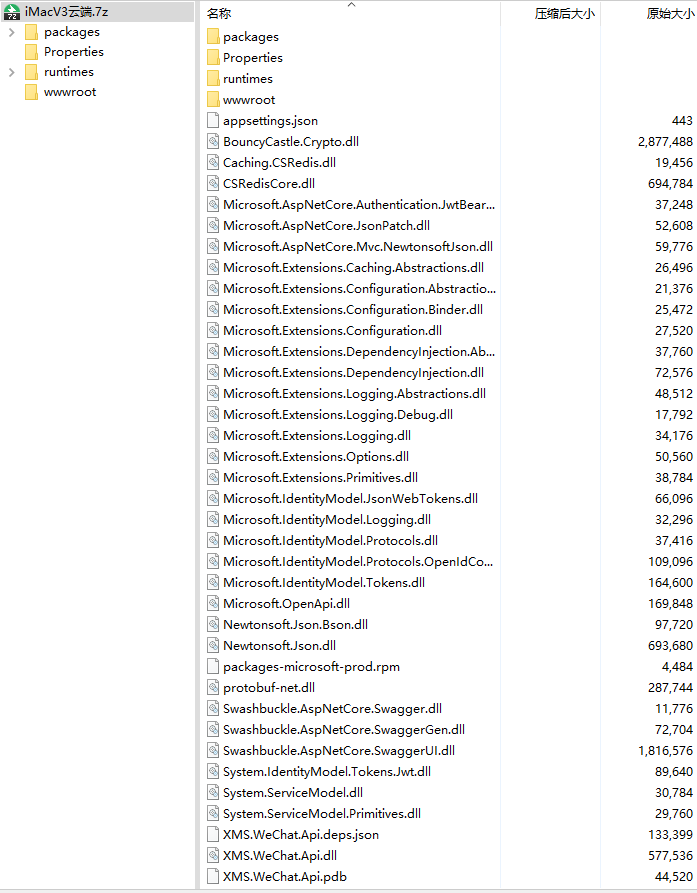Click the 133,399 size value
This screenshot has height=893, width=697.
coord(670,835)
